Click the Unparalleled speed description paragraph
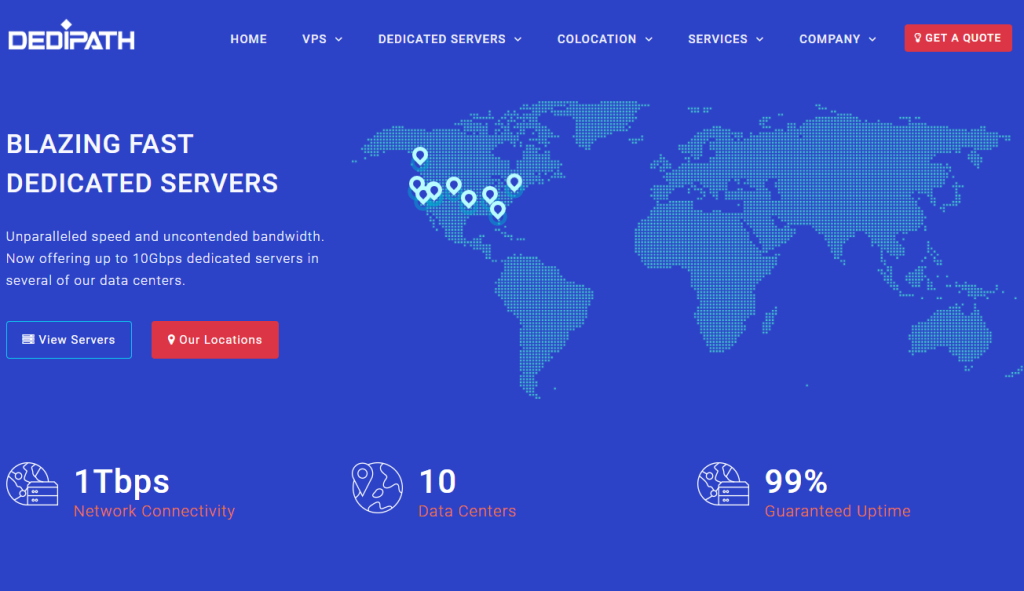 point(165,259)
